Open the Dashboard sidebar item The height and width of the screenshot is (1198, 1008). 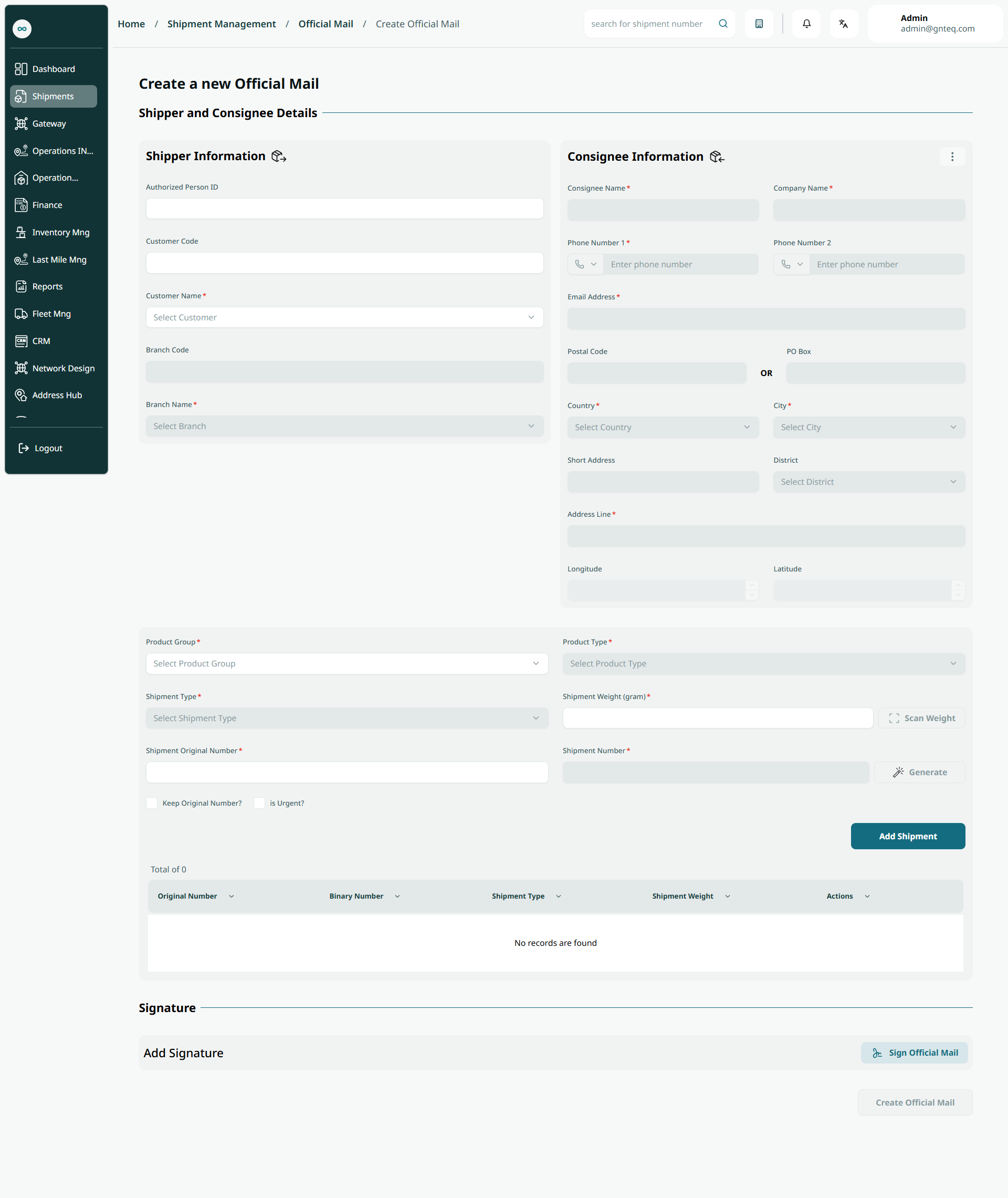coord(54,69)
